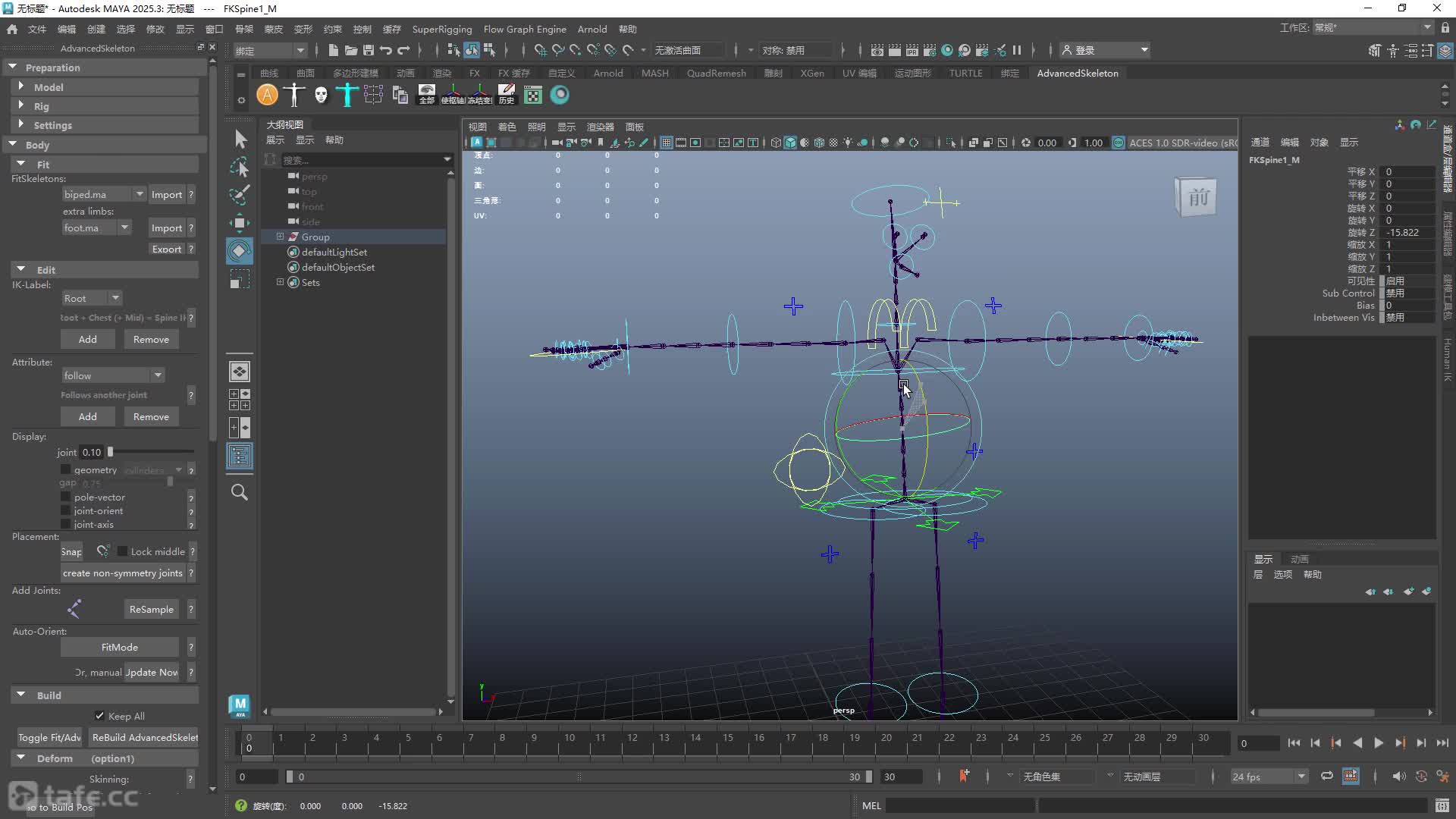This screenshot has width=1456, height=819.
Task: Select the skull face shelf icon
Action: (x=321, y=95)
